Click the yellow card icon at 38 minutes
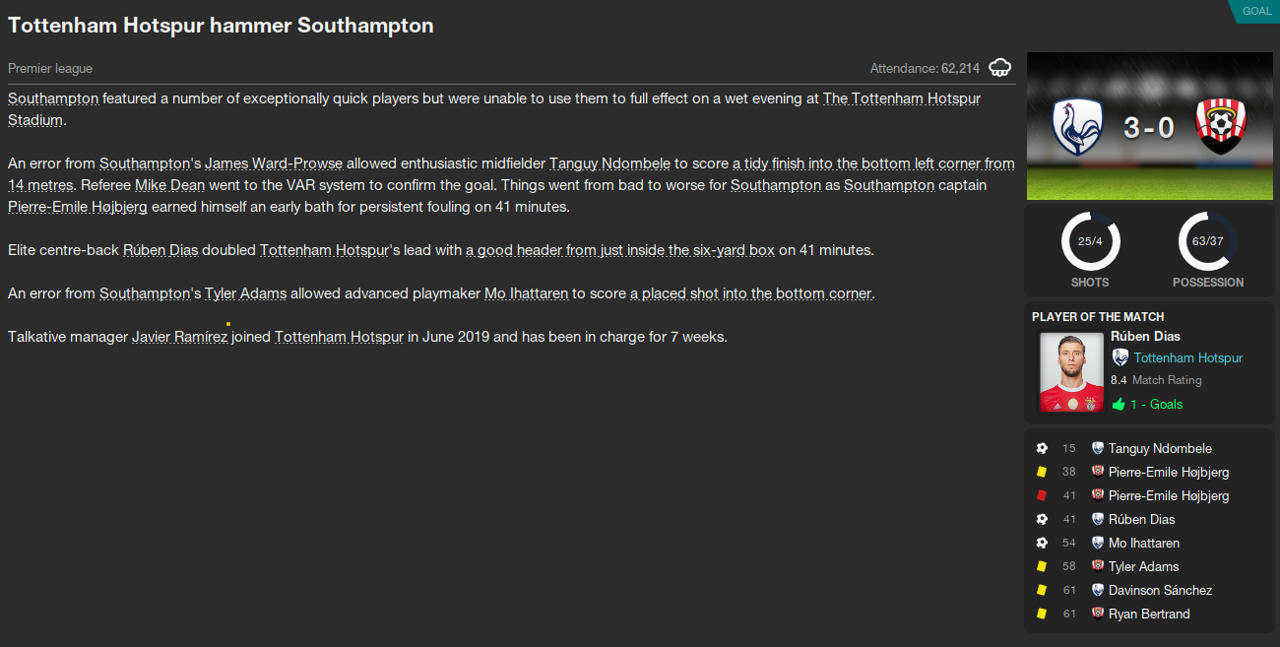 pyautogui.click(x=1042, y=472)
